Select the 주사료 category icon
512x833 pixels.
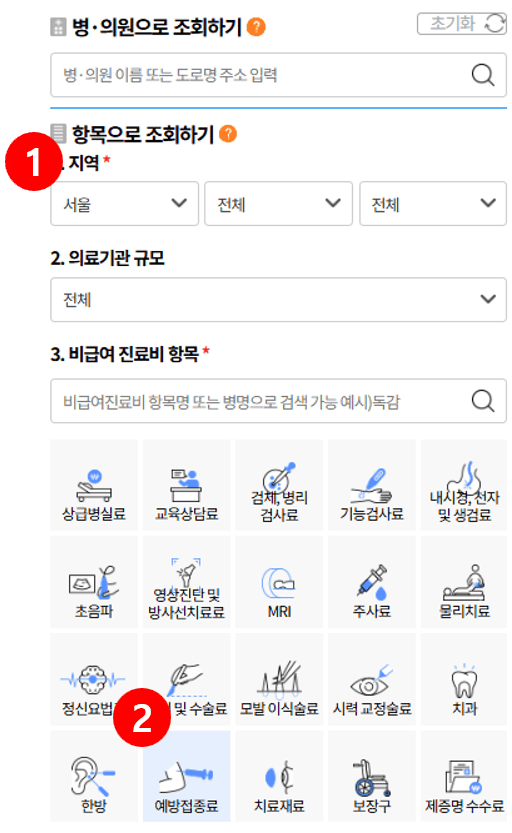point(372,582)
